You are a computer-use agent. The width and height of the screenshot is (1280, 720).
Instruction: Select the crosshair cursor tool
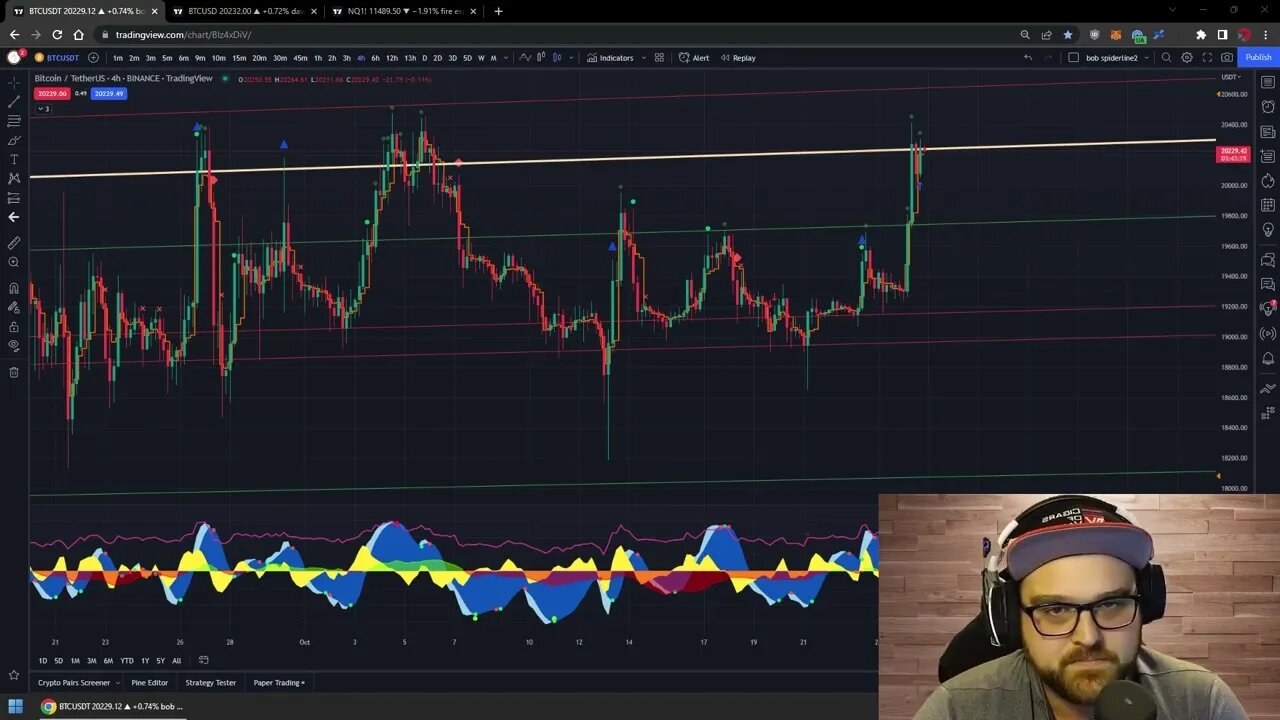tap(14, 83)
